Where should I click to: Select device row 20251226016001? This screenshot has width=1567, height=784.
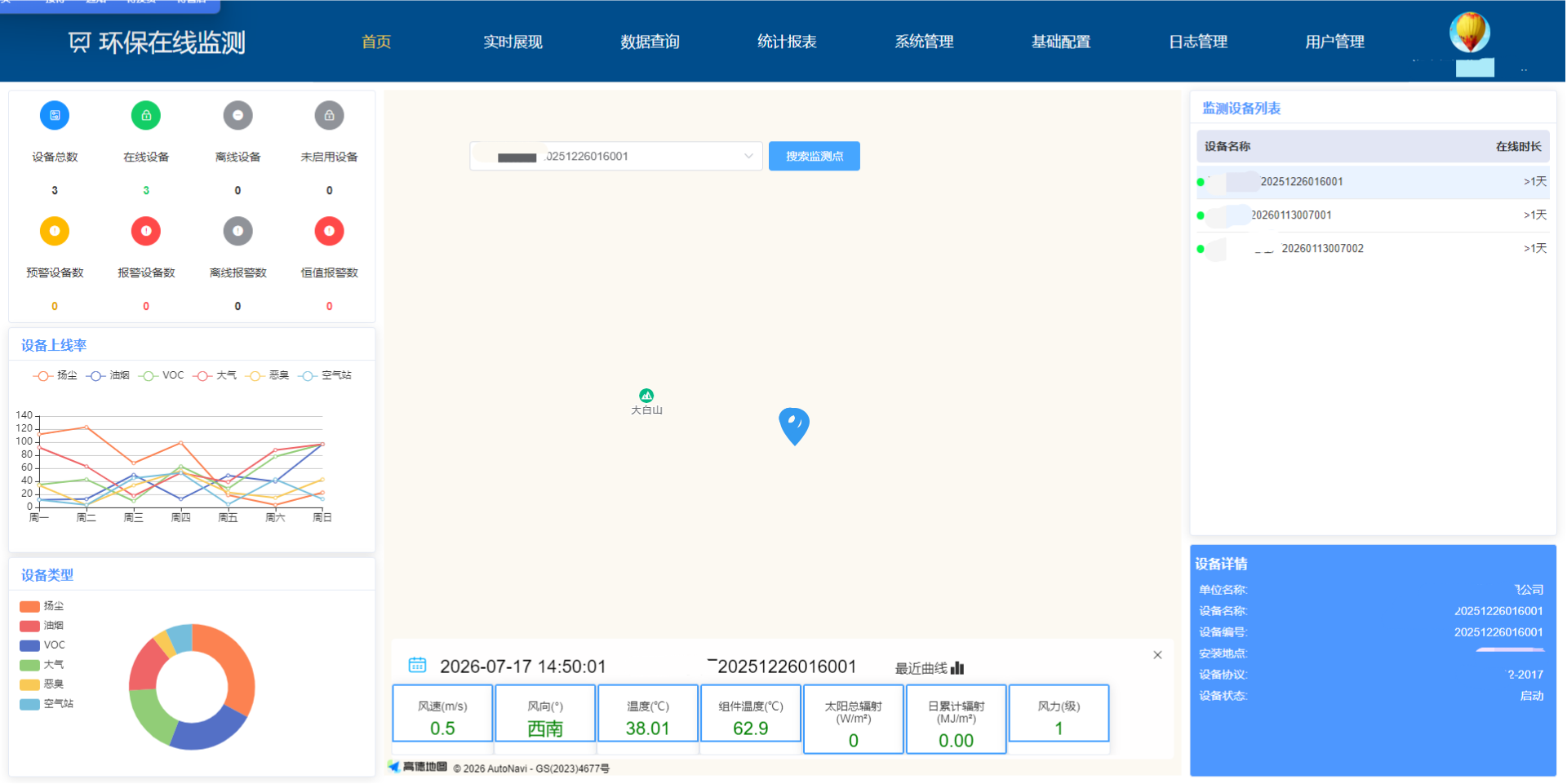click(x=1373, y=182)
